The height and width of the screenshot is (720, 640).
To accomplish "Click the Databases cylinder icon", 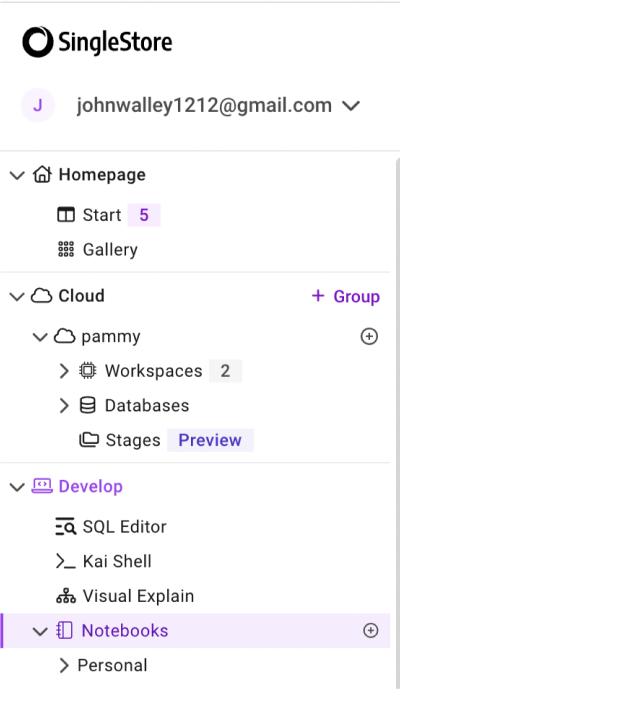I will [88, 406].
